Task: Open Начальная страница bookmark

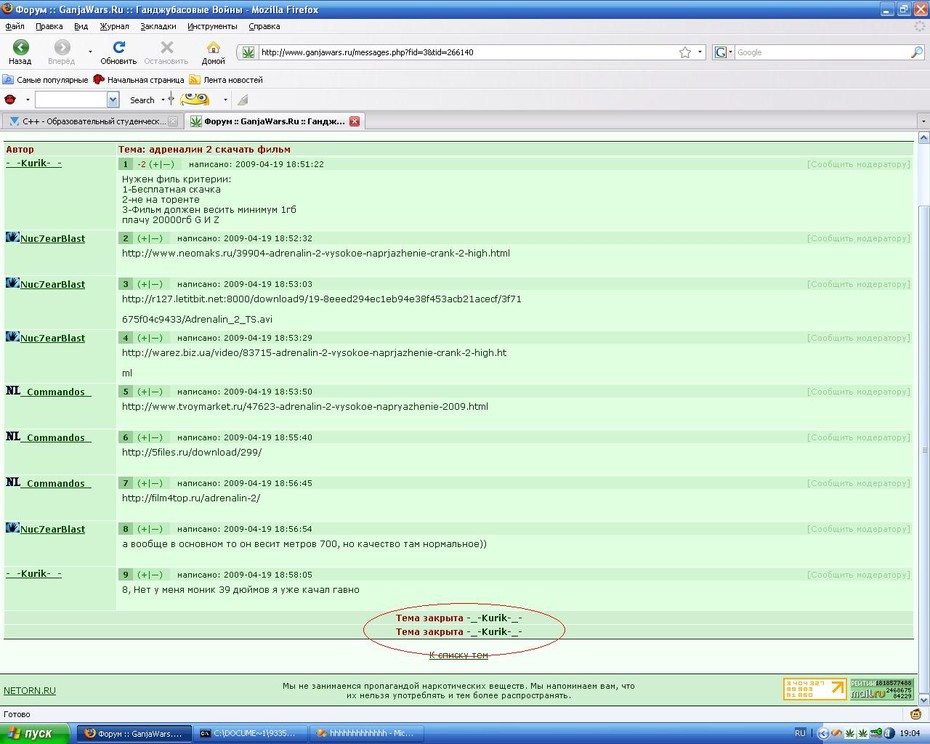Action: tap(139, 80)
